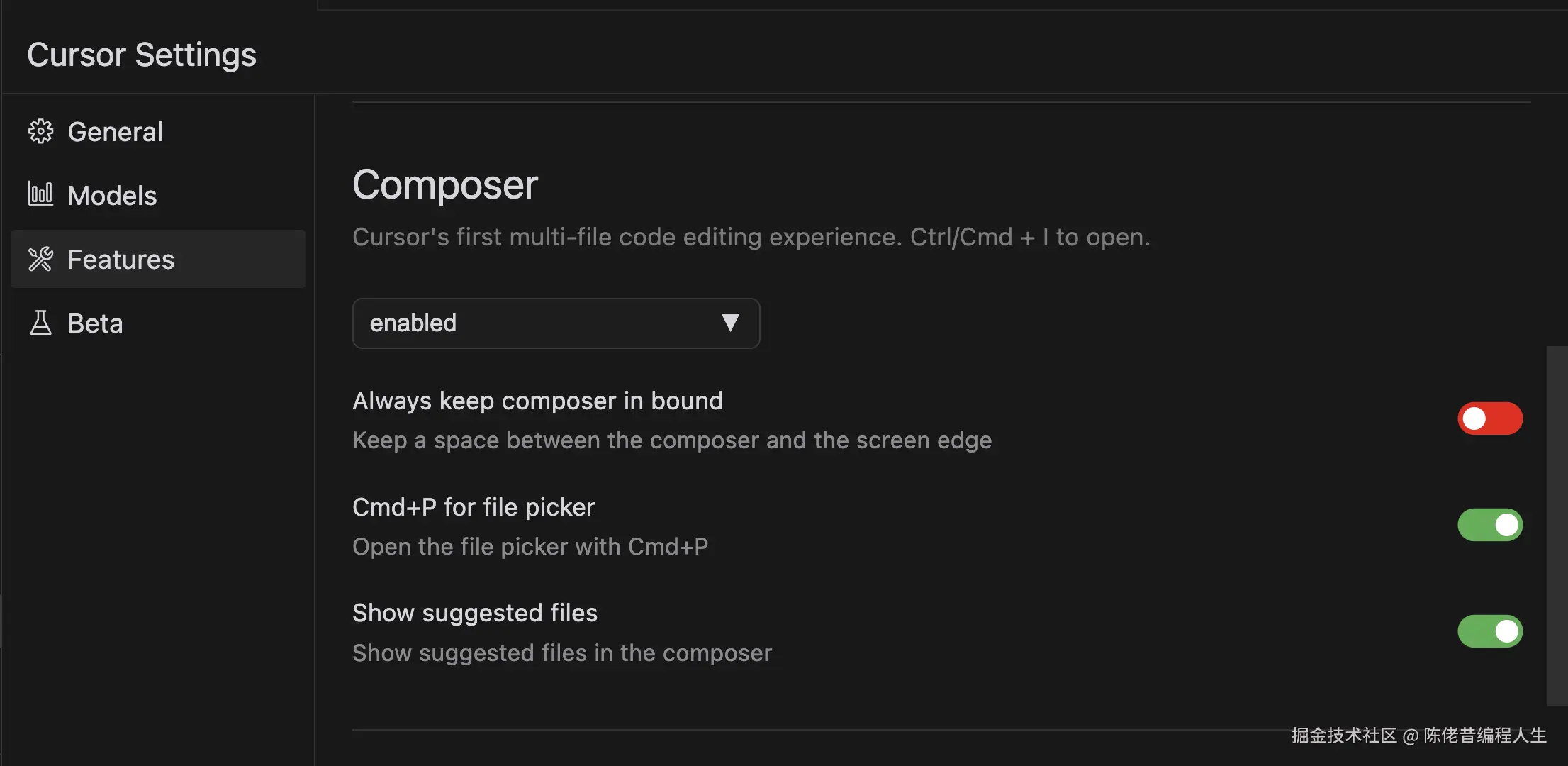Disable the Cmd+P for file picker toggle
1568x766 pixels.
[x=1489, y=525]
